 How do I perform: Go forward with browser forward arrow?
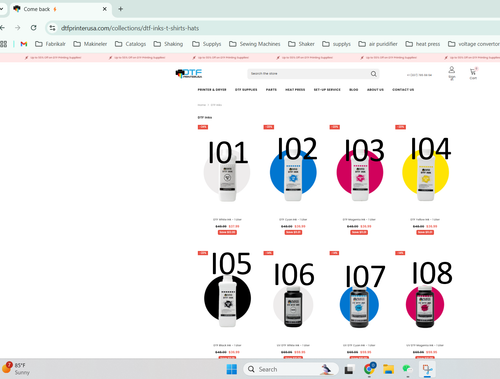(x=18, y=28)
